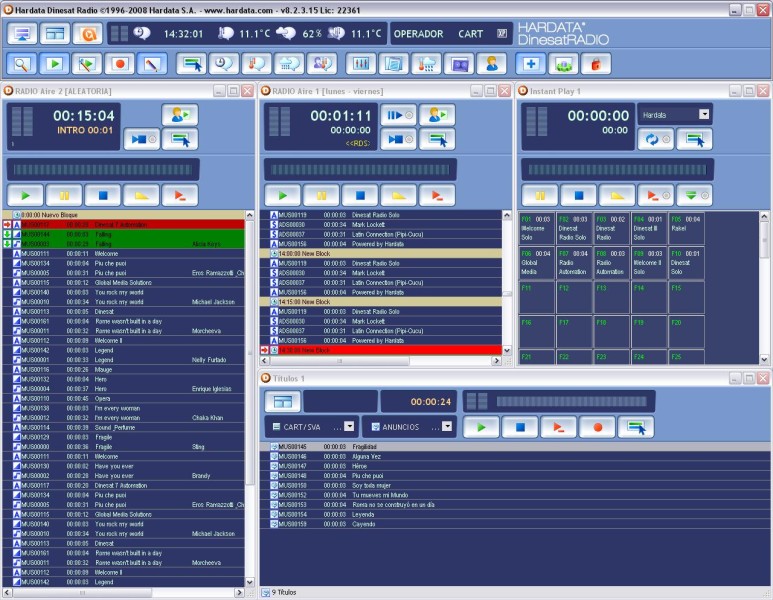Open the CART / SVA dropdown

[x=349, y=426]
